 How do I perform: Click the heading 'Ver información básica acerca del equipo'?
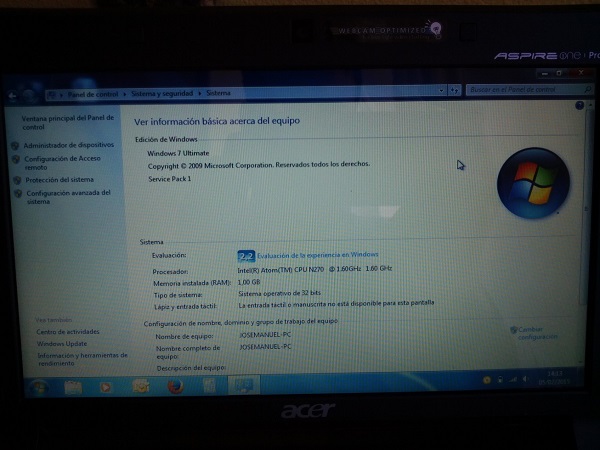coord(217,121)
